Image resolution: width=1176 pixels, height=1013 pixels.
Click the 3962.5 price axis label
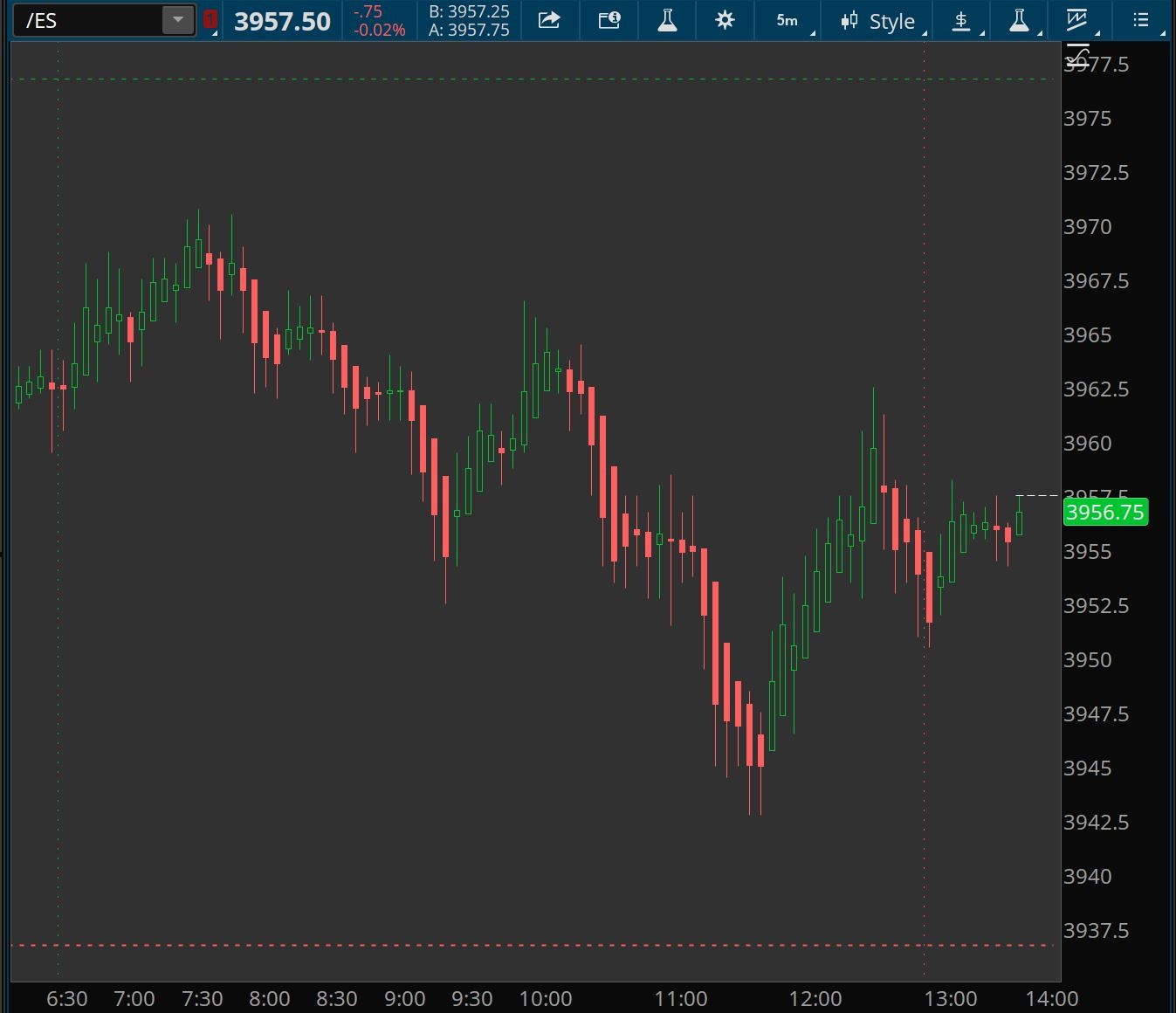pyautogui.click(x=1096, y=389)
